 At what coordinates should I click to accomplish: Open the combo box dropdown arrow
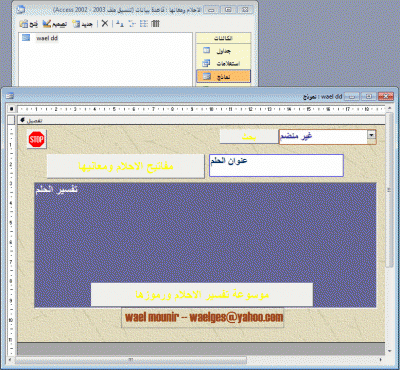[x=371, y=135]
